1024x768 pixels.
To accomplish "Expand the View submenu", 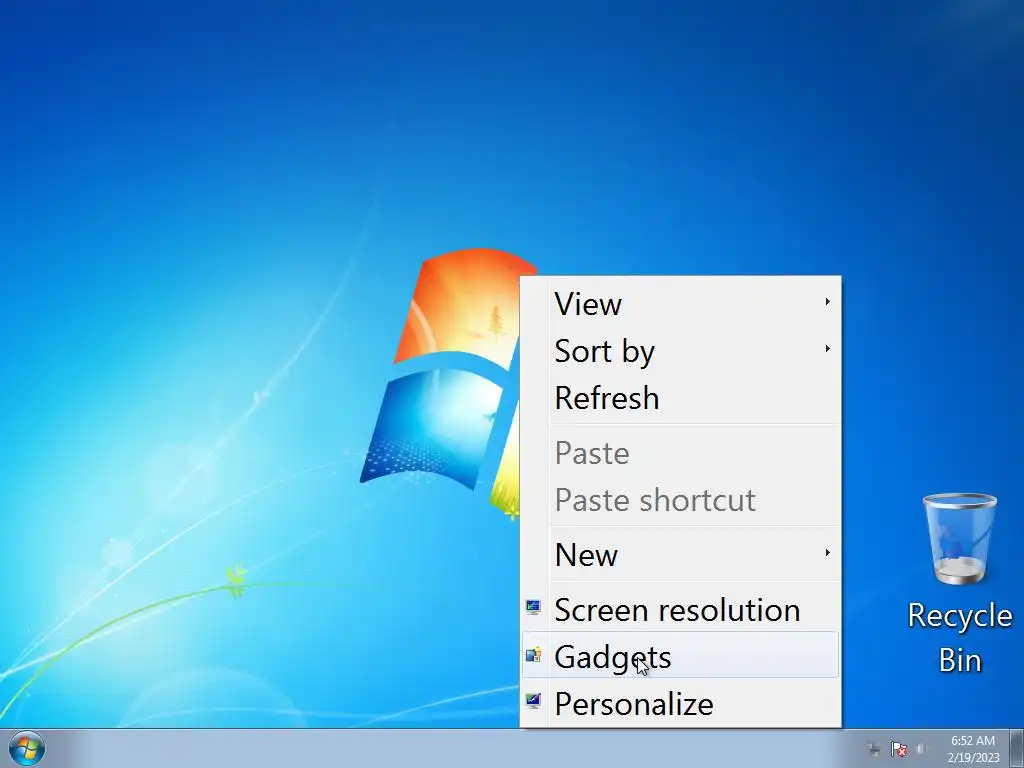I will [x=680, y=303].
